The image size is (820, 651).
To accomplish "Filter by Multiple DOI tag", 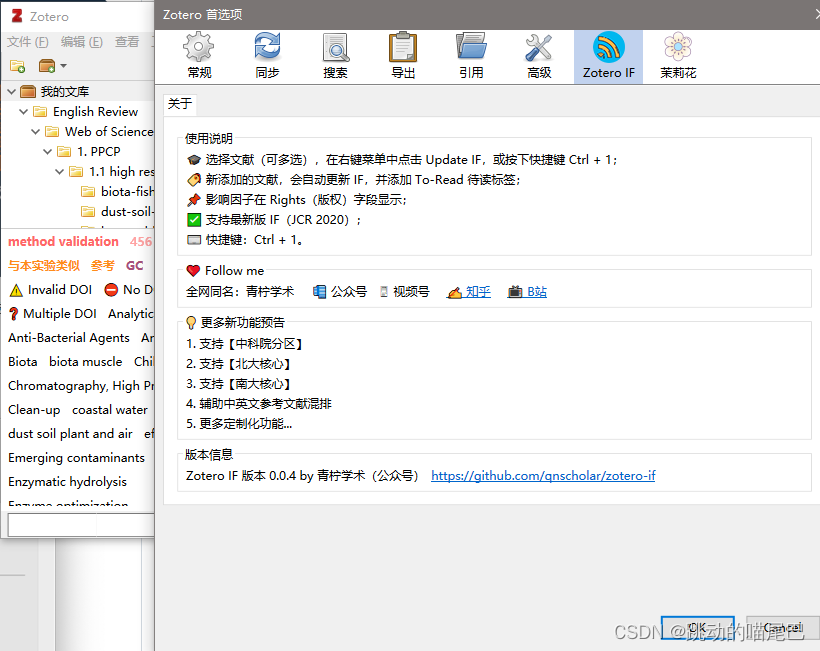I will 53,314.
